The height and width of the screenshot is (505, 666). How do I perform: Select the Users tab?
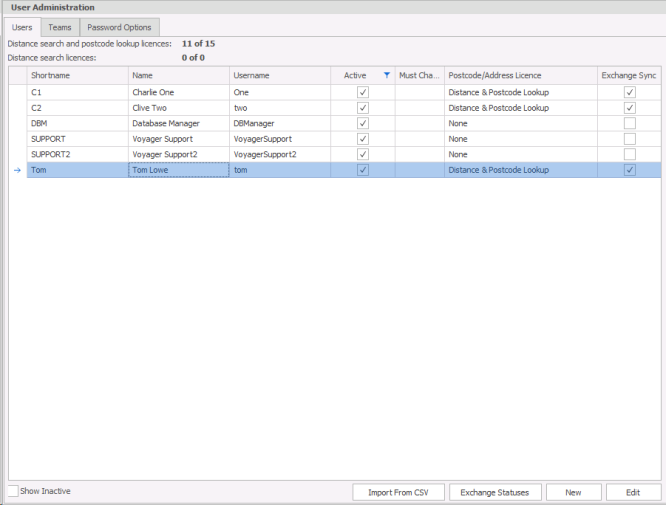click(x=22, y=27)
